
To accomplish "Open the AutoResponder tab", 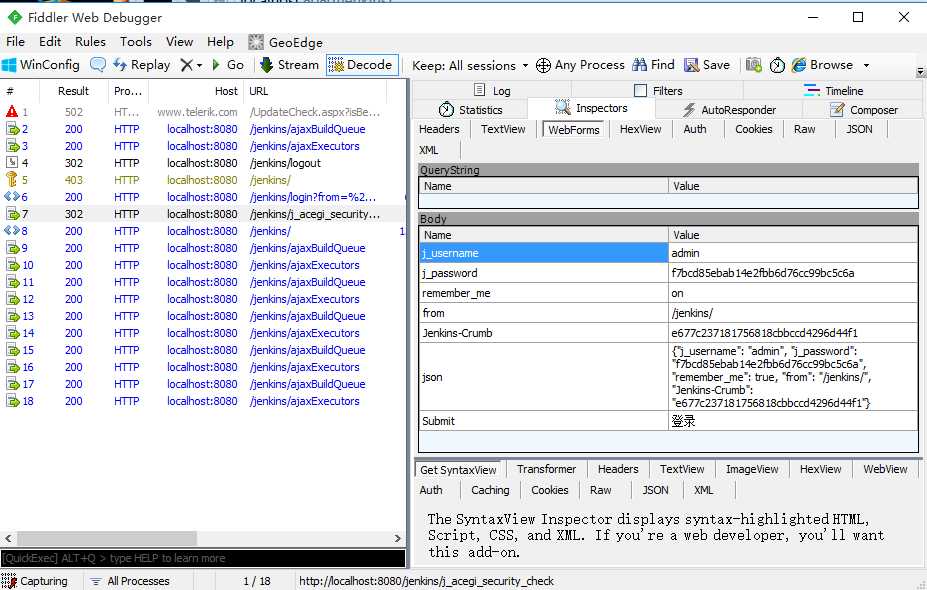I will [x=729, y=110].
